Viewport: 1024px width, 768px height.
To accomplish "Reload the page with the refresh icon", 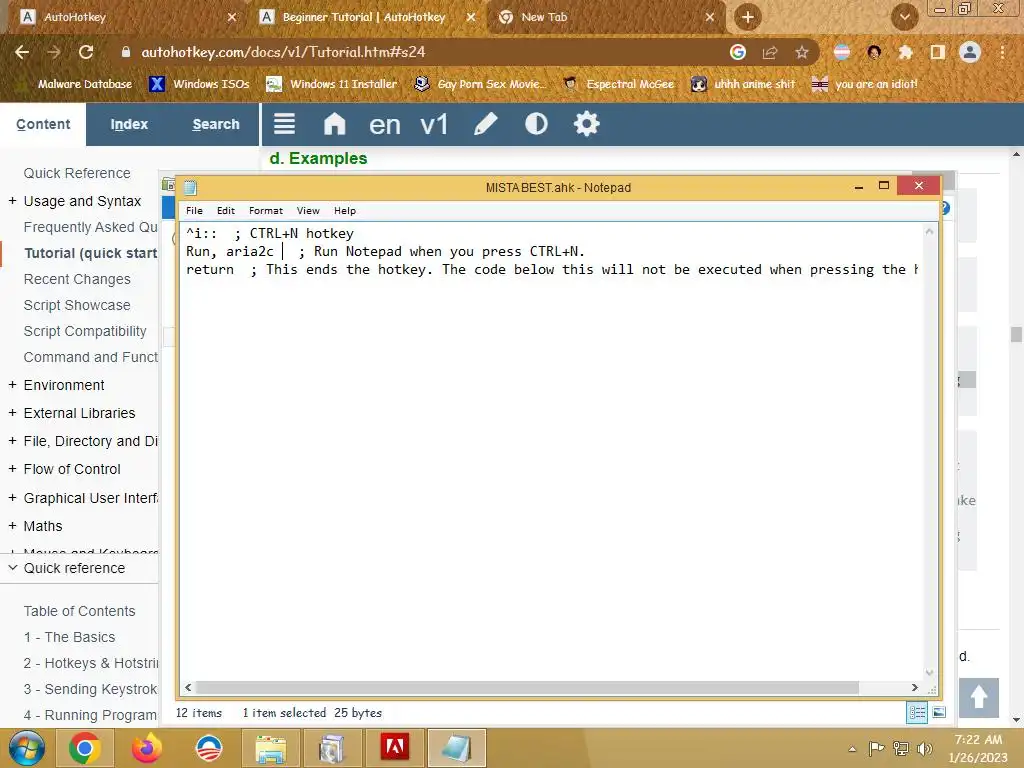I will tap(86, 52).
